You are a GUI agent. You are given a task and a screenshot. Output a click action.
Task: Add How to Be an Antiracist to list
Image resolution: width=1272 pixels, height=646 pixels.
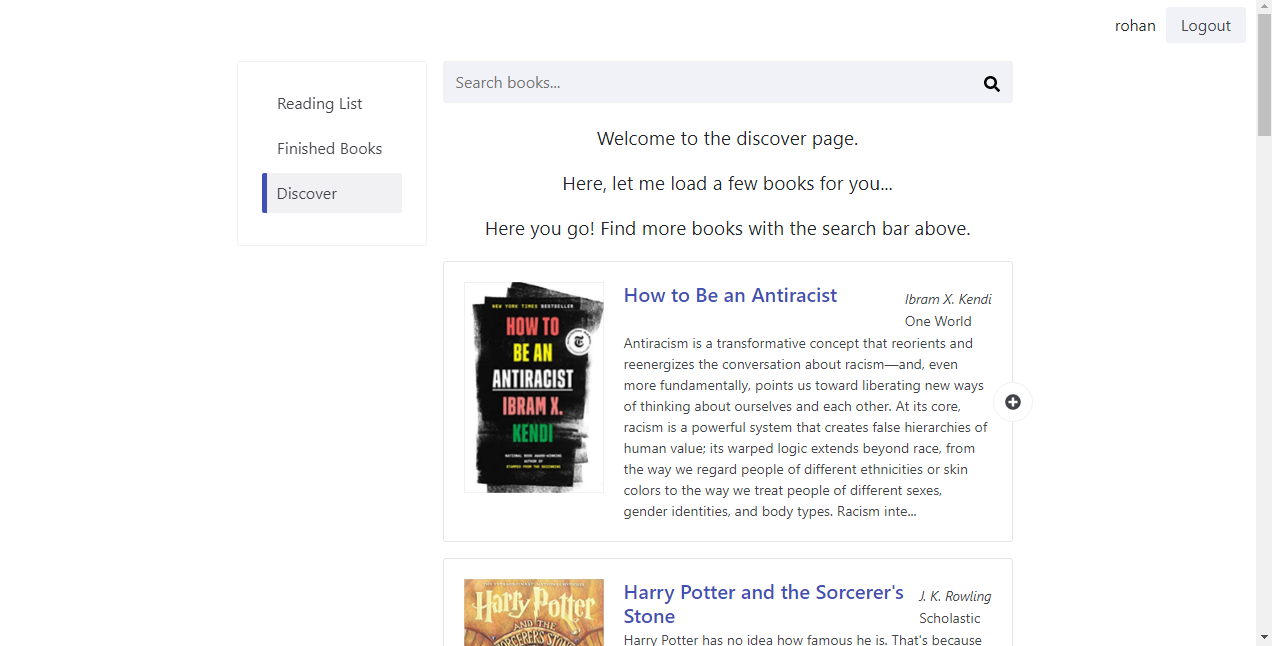(x=1012, y=402)
